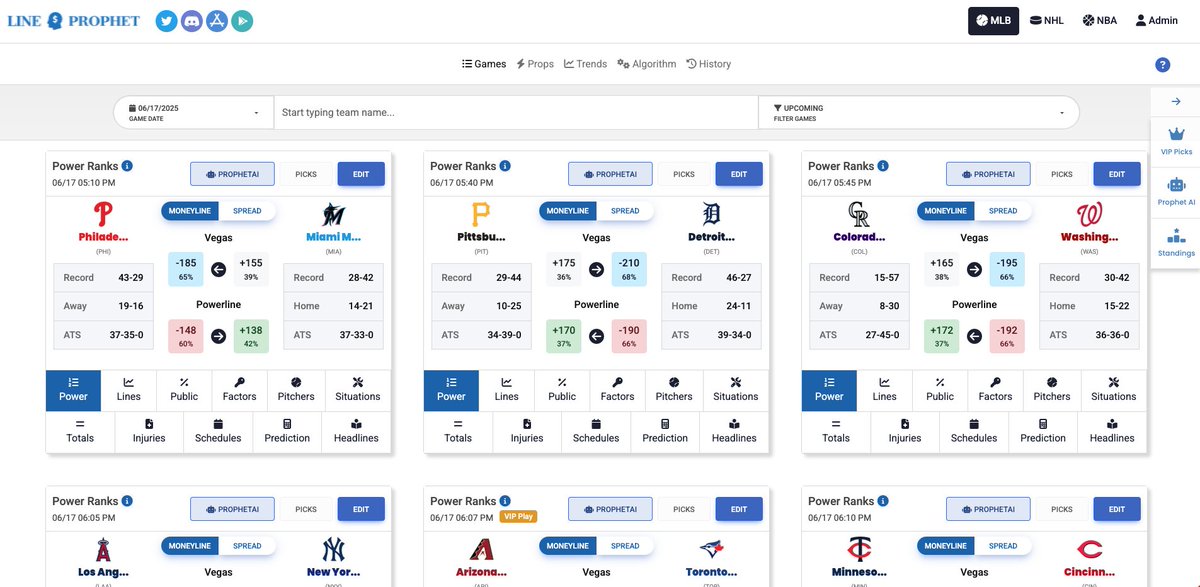Open the History tab
This screenshot has height=587, width=1200.
click(709, 64)
